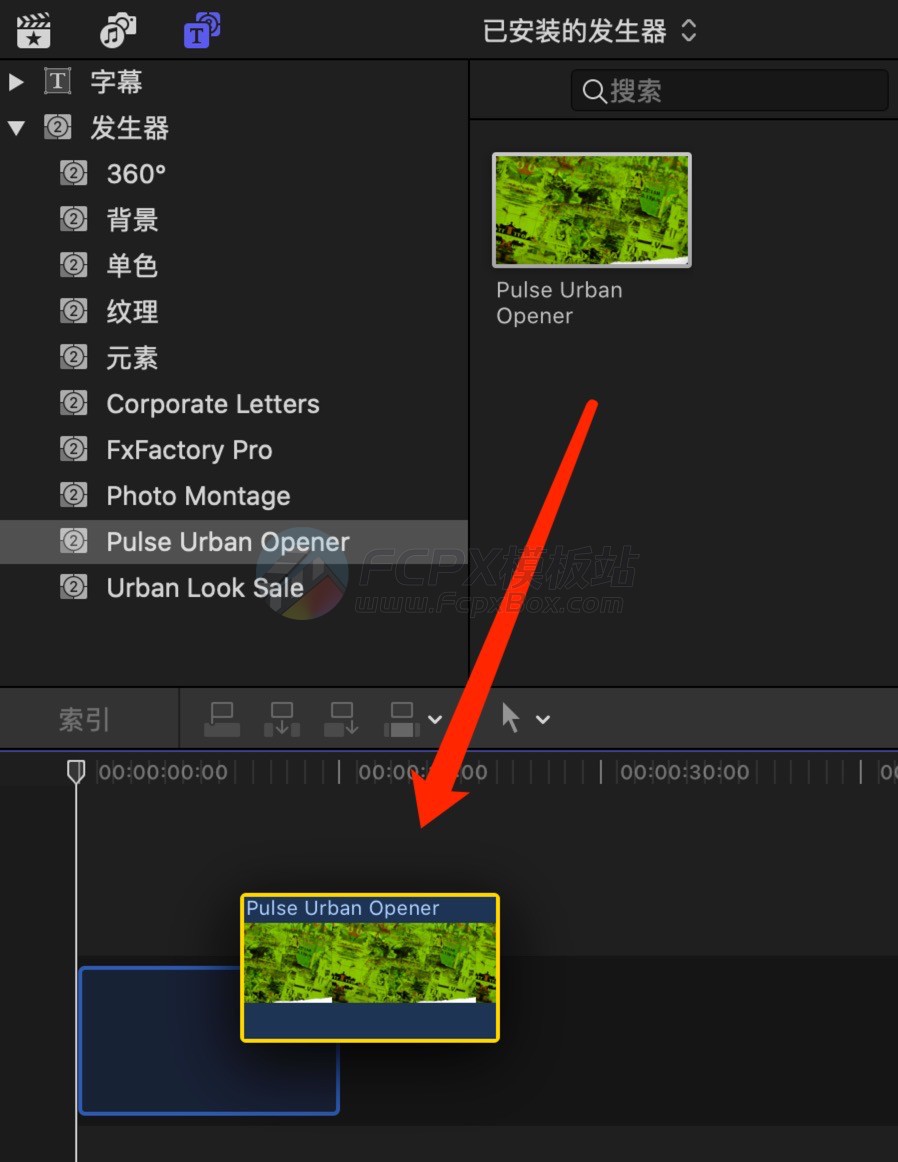
Task: Click the generator icon beside 单色
Action: 73,265
